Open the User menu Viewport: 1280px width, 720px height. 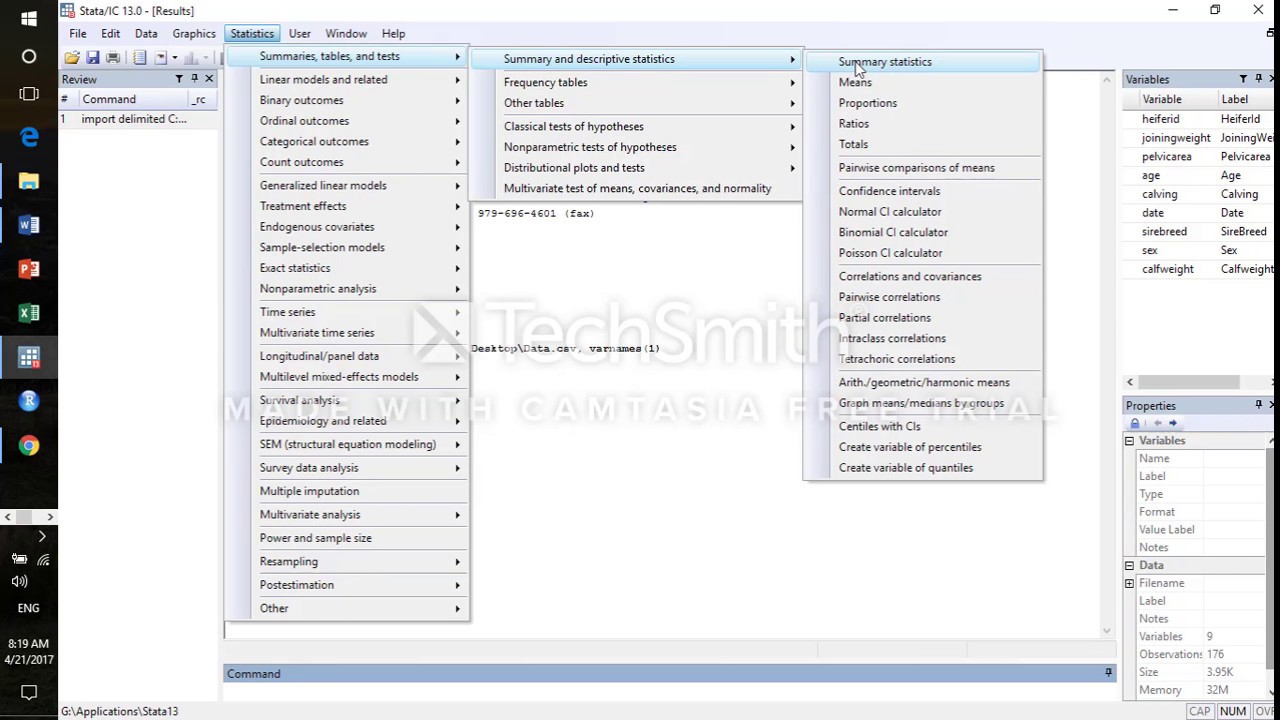299,33
